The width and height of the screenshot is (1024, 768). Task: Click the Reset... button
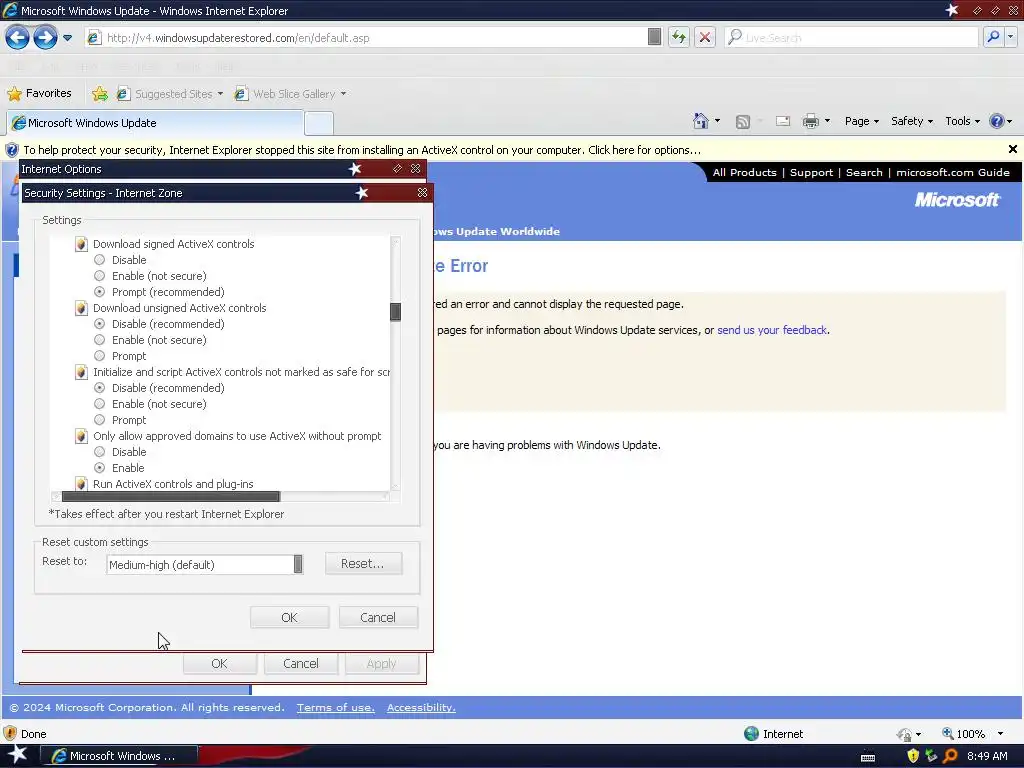coord(363,564)
